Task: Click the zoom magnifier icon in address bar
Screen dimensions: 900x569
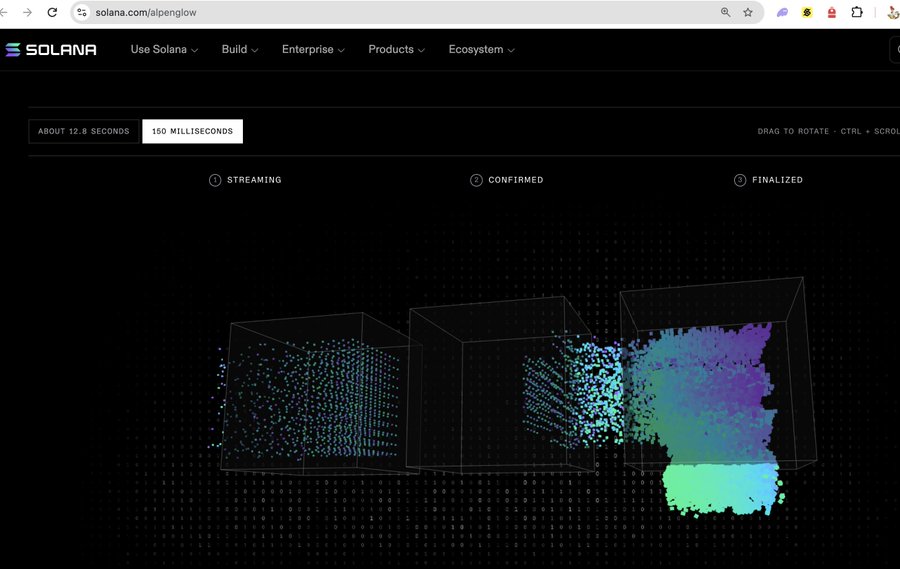Action: pos(726,12)
